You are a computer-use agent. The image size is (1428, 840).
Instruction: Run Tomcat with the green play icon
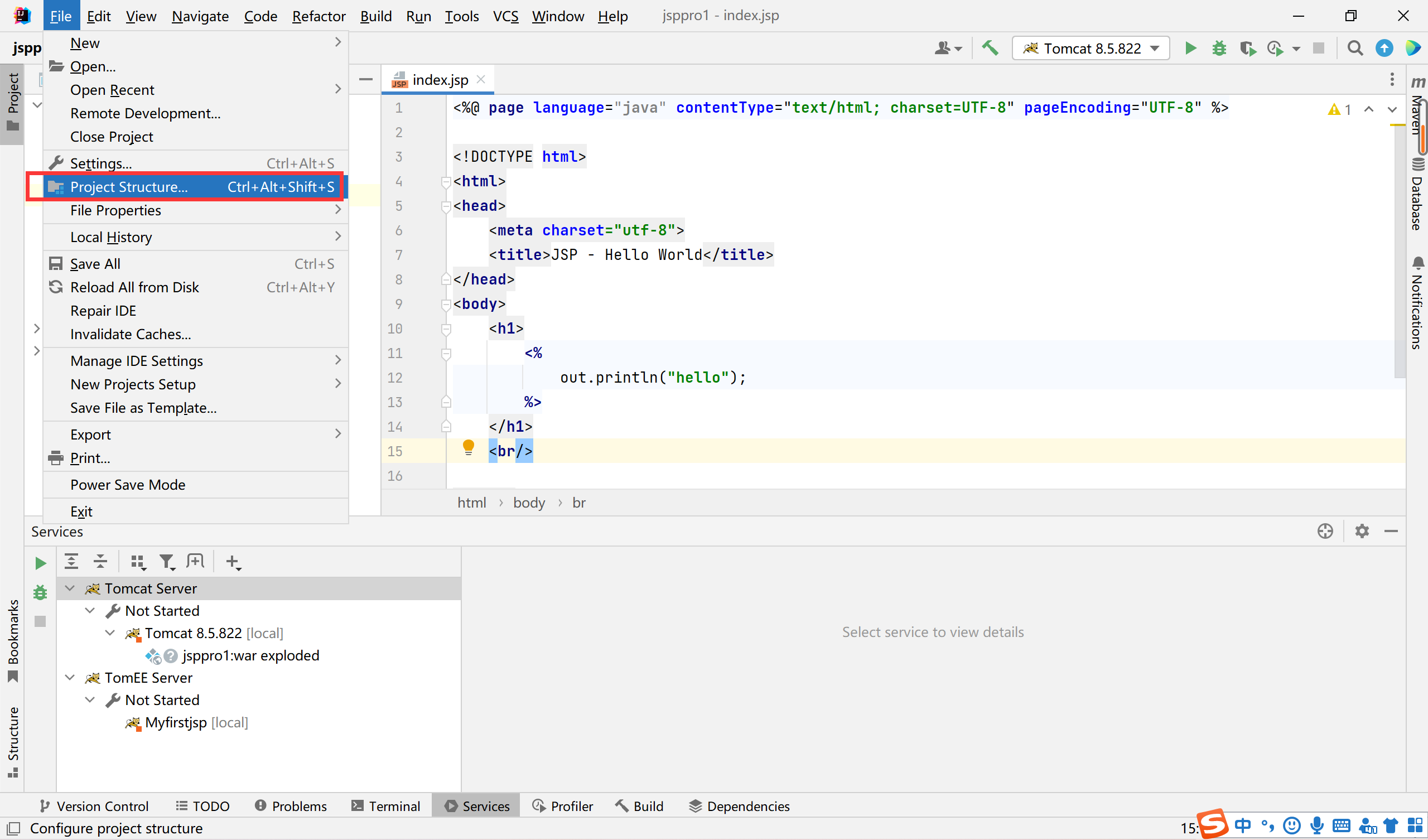point(1190,48)
